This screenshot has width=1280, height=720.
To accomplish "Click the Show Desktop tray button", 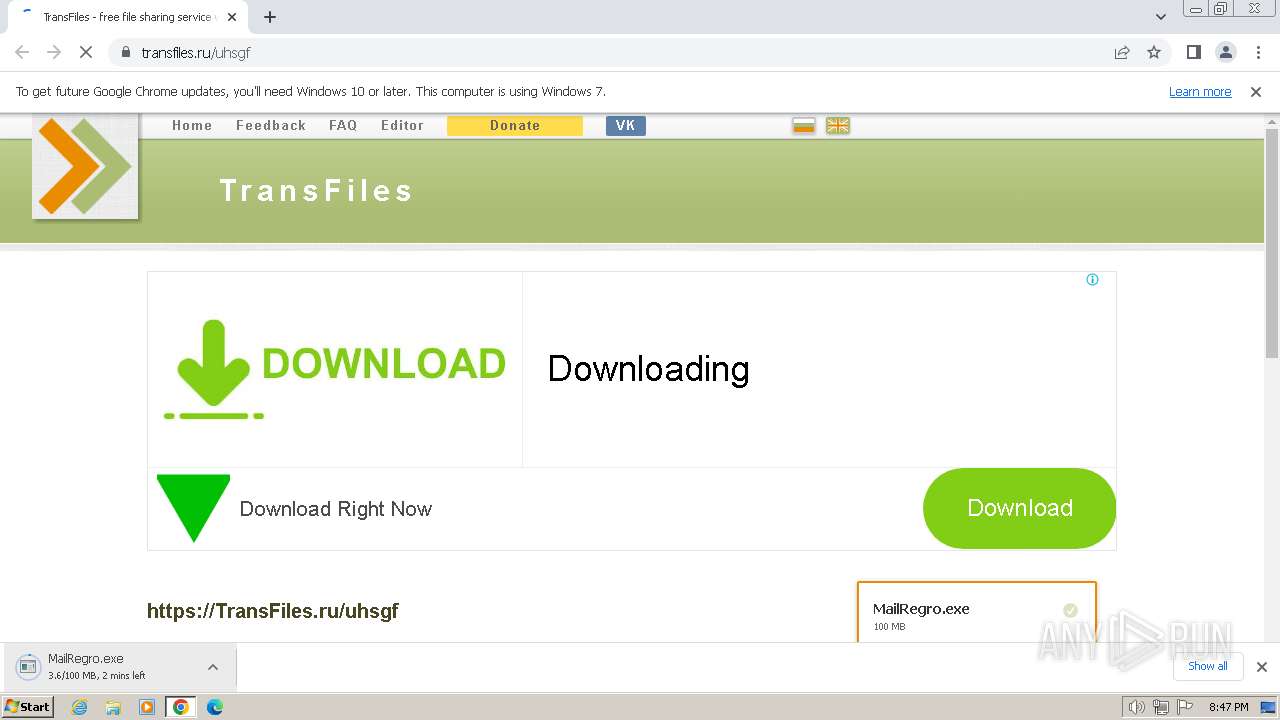I will [1268, 707].
